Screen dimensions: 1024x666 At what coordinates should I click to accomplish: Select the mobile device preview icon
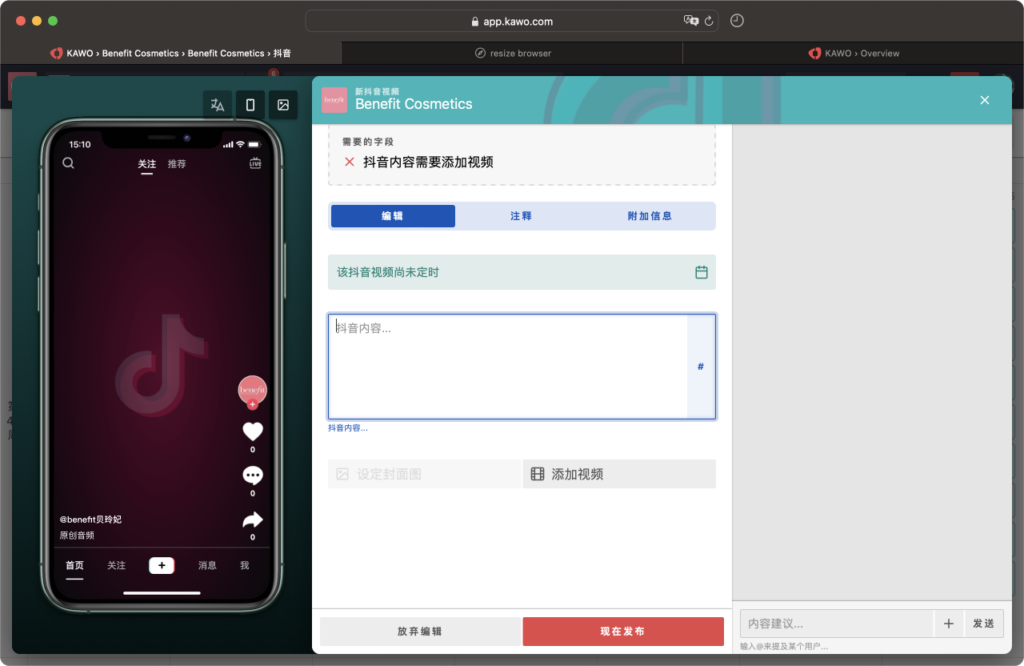pyautogui.click(x=250, y=105)
